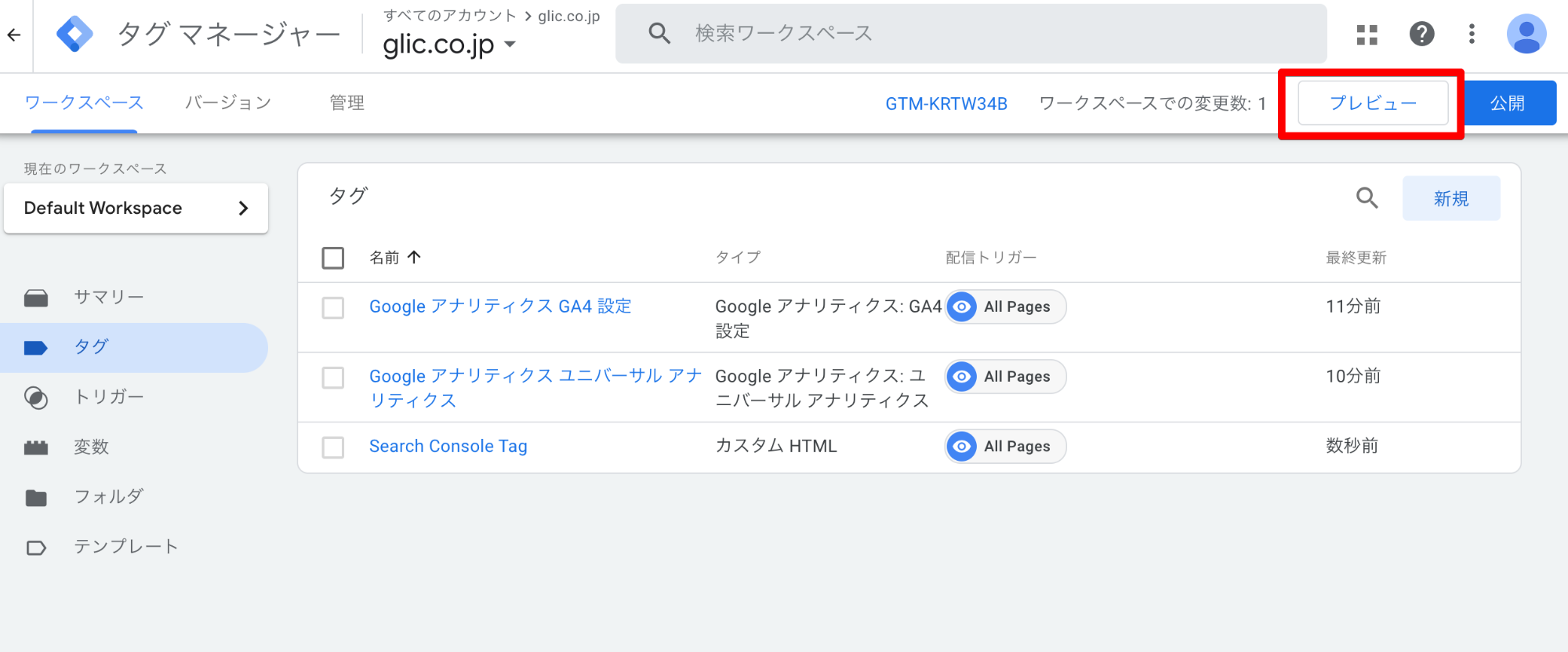Open the Google アナリティクス ユニバーサル アナリティクス tag
Viewport: 1568px width, 652px height.
[x=535, y=388]
